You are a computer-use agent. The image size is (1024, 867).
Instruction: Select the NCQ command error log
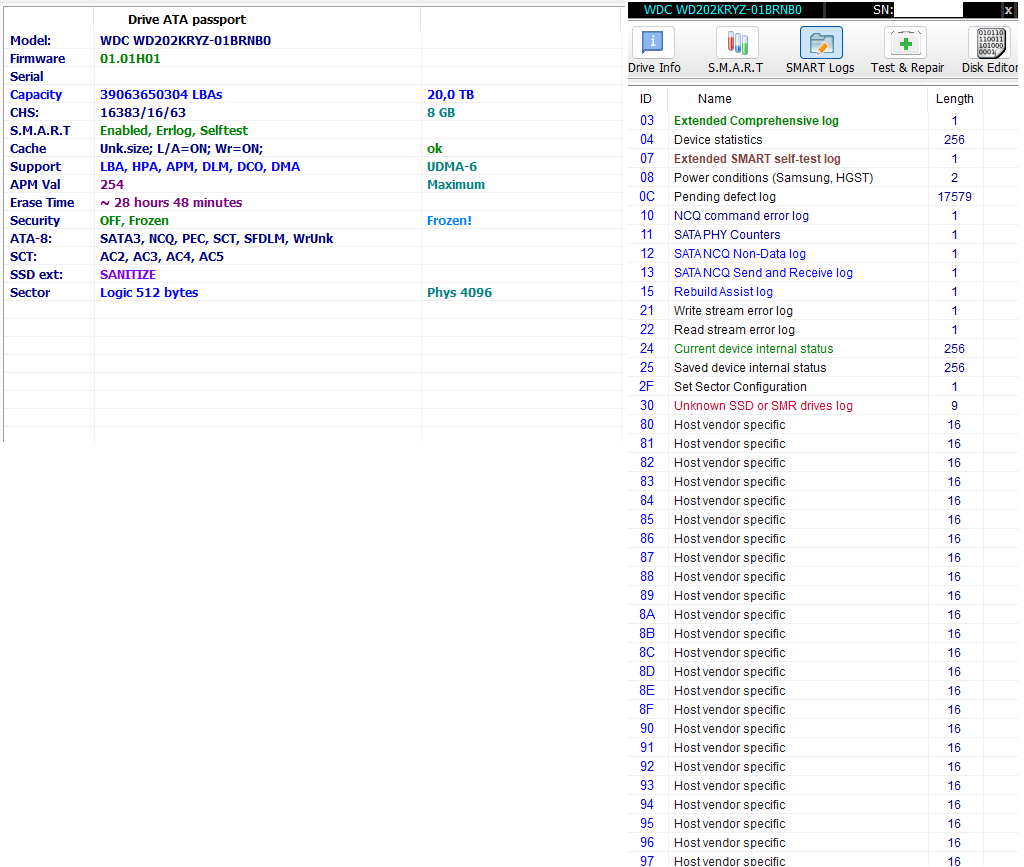tap(823, 215)
